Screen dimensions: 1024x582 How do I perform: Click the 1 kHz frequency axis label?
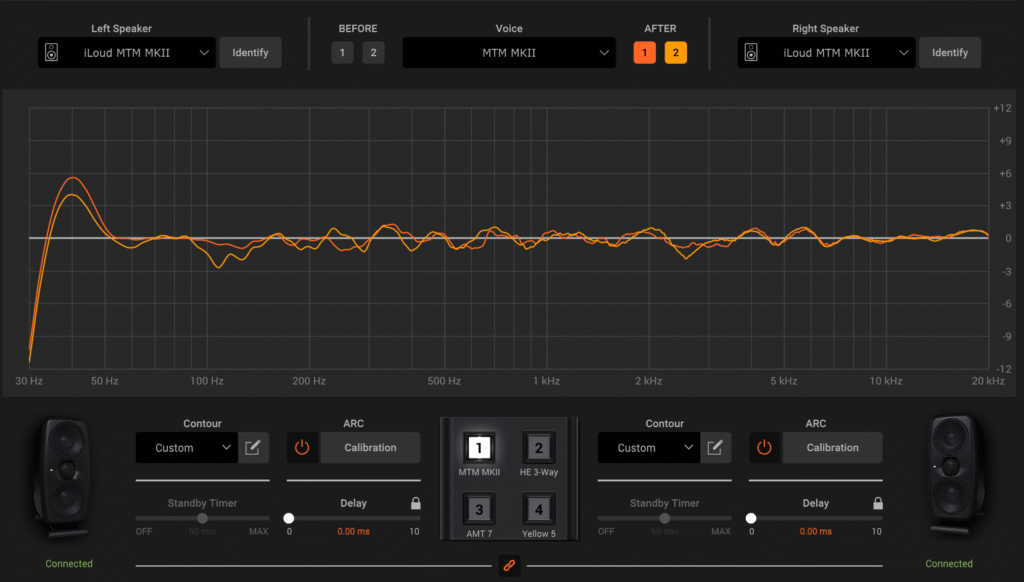pos(546,381)
